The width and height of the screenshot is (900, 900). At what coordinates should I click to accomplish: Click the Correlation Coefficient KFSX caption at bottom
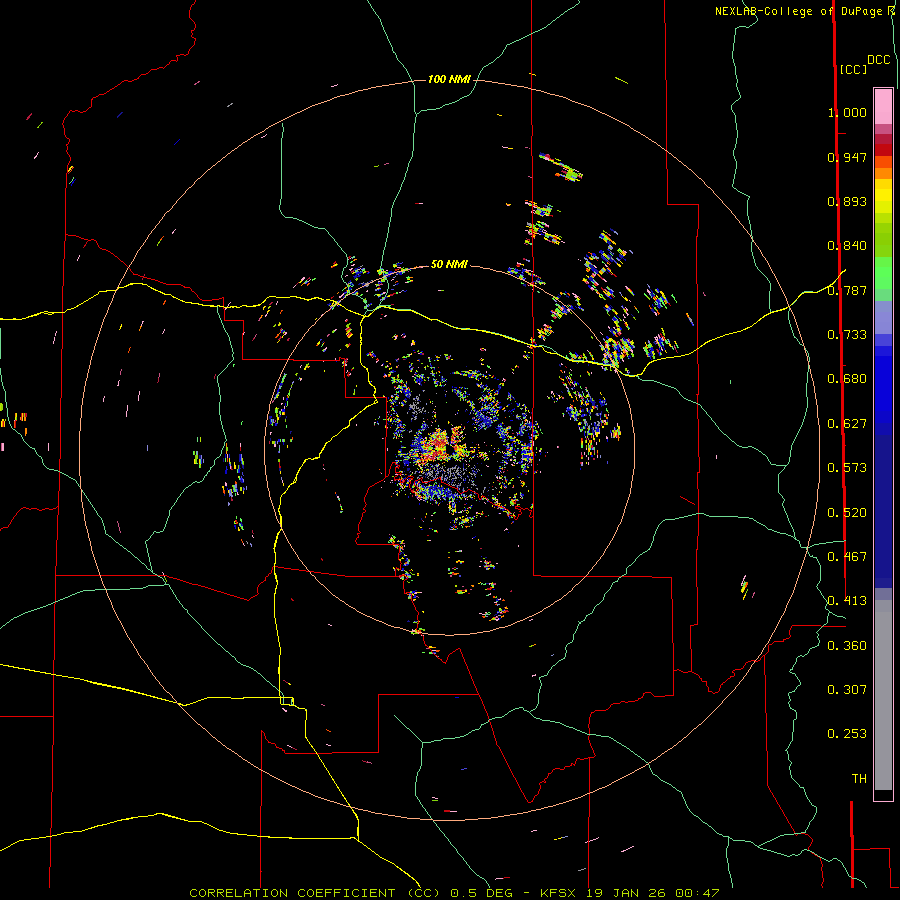[454, 893]
